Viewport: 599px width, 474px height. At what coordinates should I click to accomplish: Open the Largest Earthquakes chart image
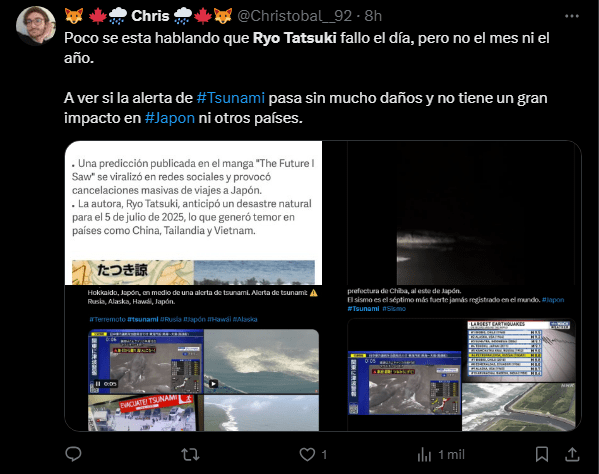coord(518,351)
